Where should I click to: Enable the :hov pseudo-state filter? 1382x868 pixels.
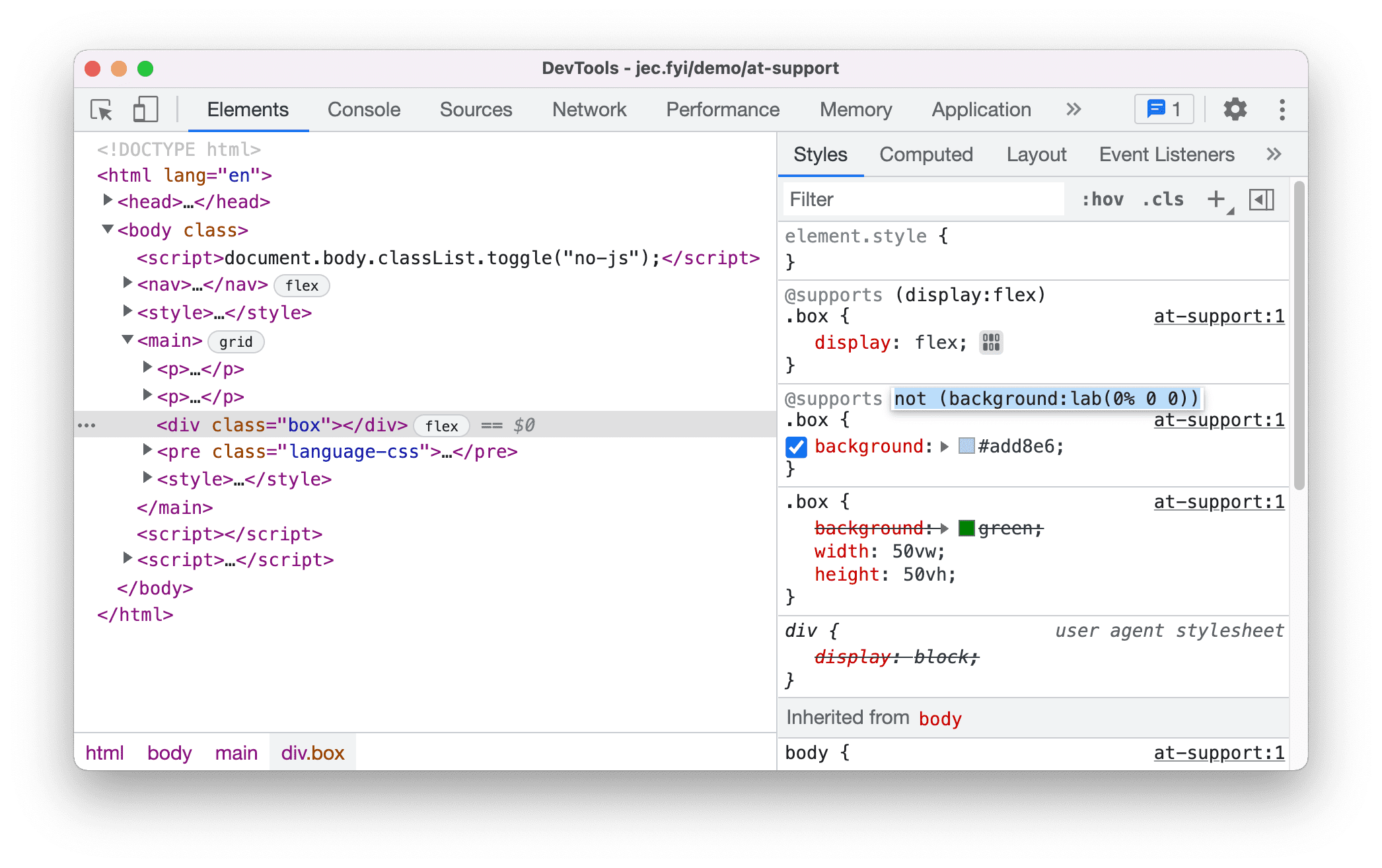1100,200
